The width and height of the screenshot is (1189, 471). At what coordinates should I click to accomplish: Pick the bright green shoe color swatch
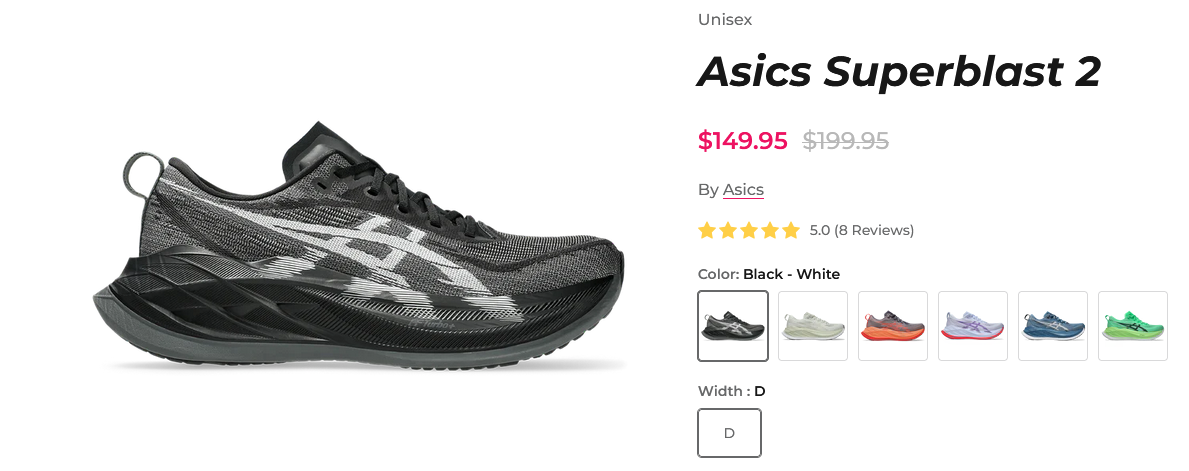1133,326
